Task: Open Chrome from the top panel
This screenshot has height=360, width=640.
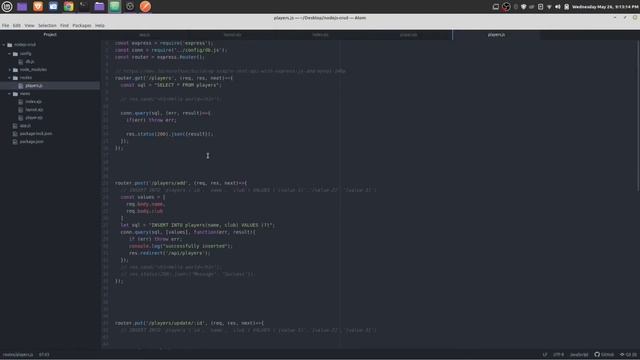Action: pyautogui.click(x=68, y=7)
